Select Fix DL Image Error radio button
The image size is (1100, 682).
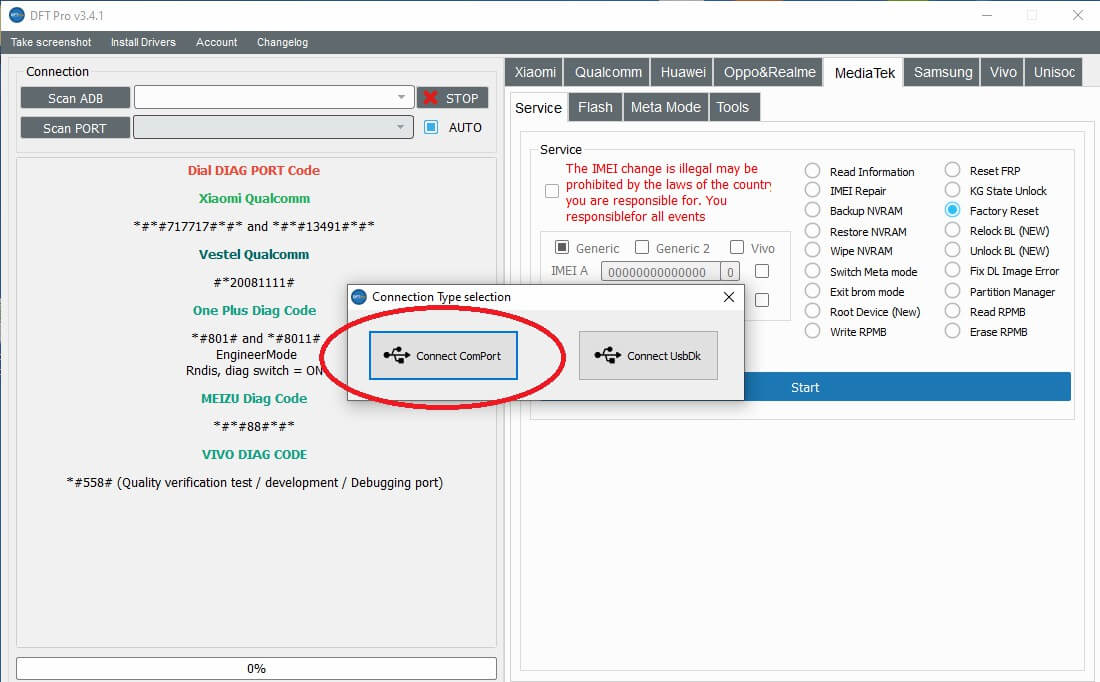pyautogui.click(x=952, y=270)
